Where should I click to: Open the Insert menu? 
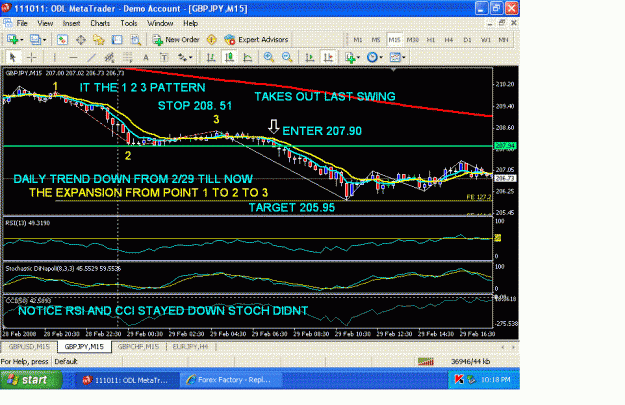pyautogui.click(x=71, y=23)
